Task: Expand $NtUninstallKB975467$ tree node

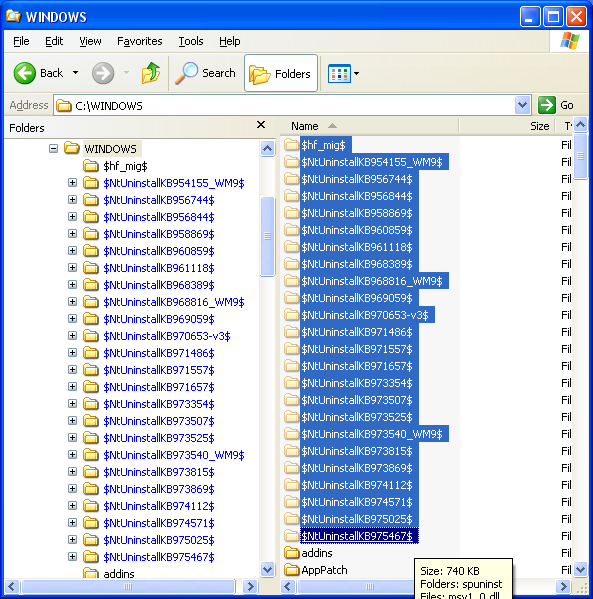Action: coord(72,557)
